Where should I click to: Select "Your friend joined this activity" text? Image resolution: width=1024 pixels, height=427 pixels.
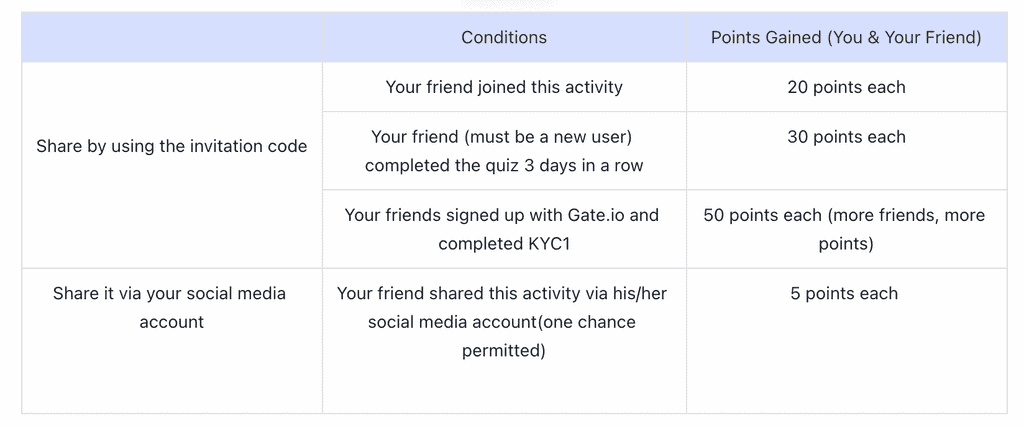[504, 87]
